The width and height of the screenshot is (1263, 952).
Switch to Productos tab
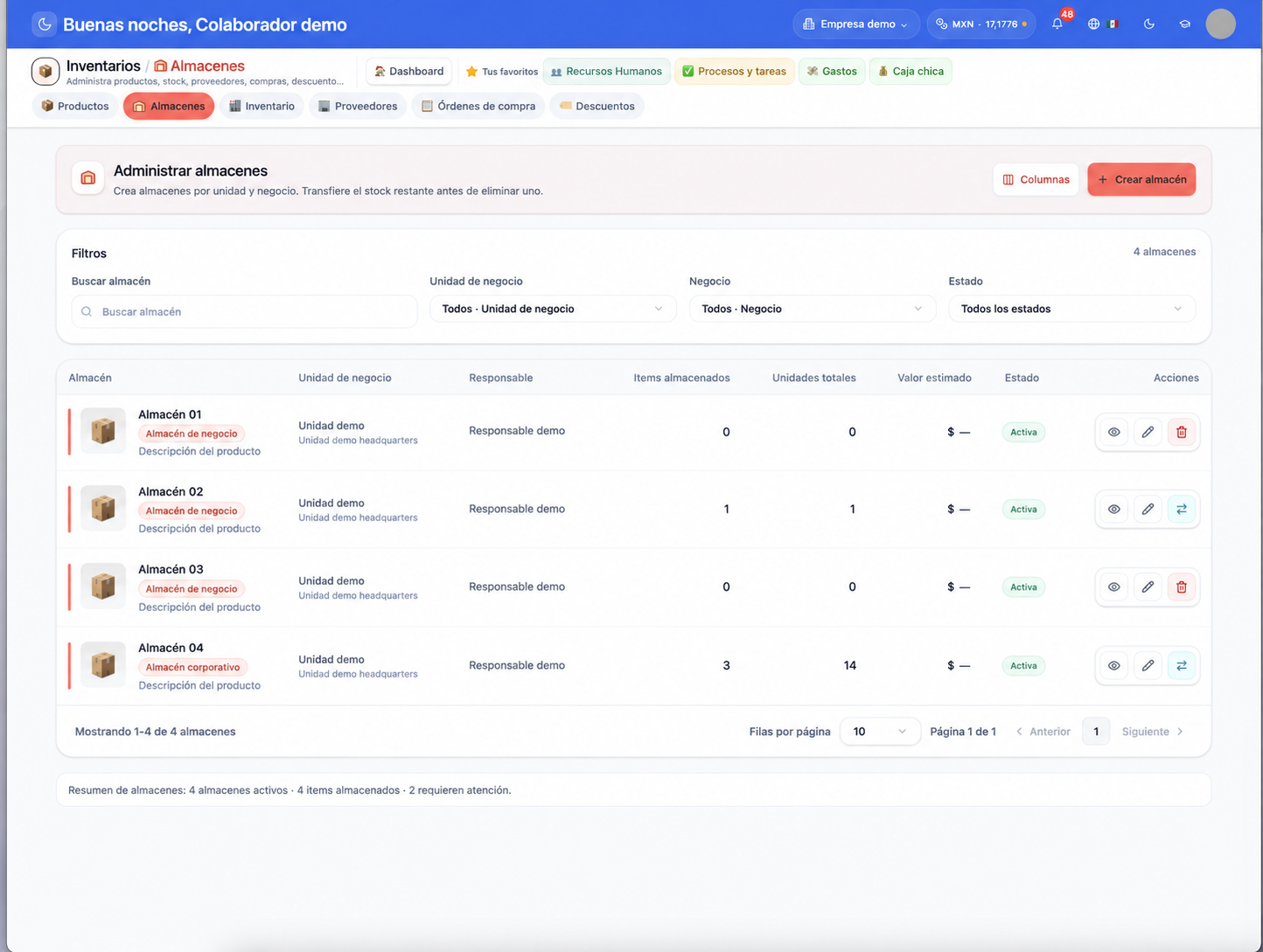tap(75, 106)
